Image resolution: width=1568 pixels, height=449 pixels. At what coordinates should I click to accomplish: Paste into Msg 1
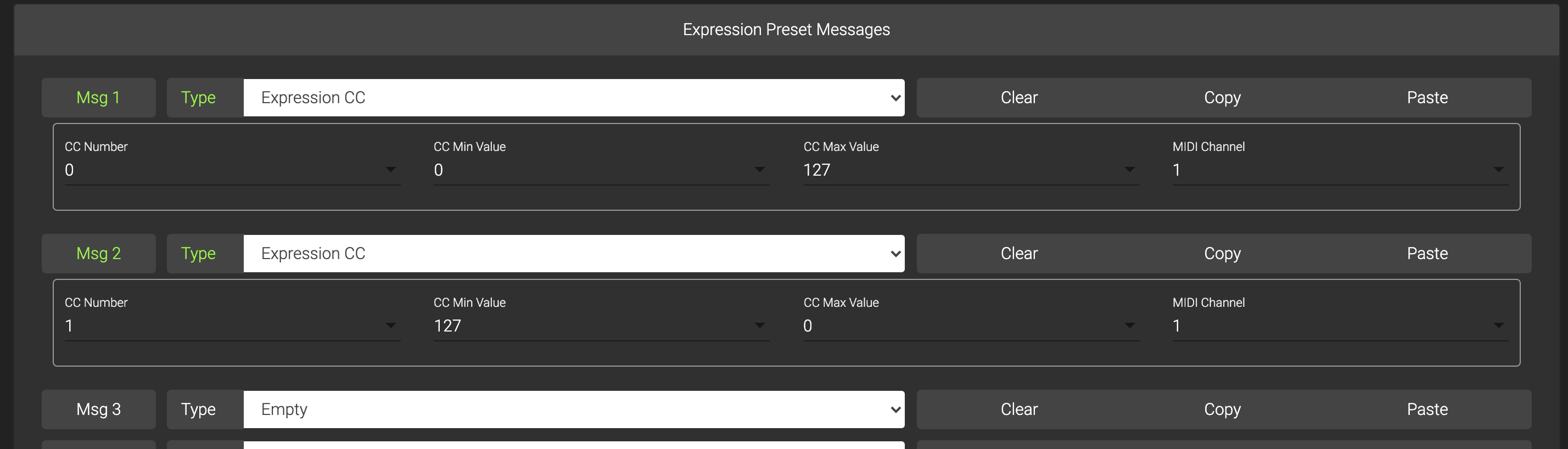point(1427,97)
